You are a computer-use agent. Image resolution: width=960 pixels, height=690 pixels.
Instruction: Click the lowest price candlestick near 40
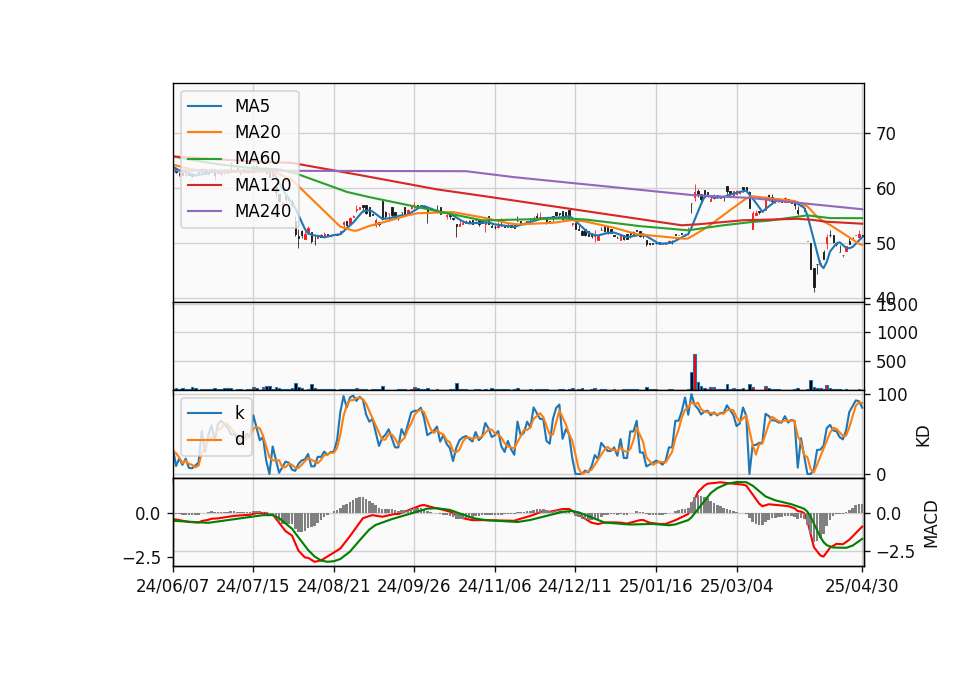814,279
